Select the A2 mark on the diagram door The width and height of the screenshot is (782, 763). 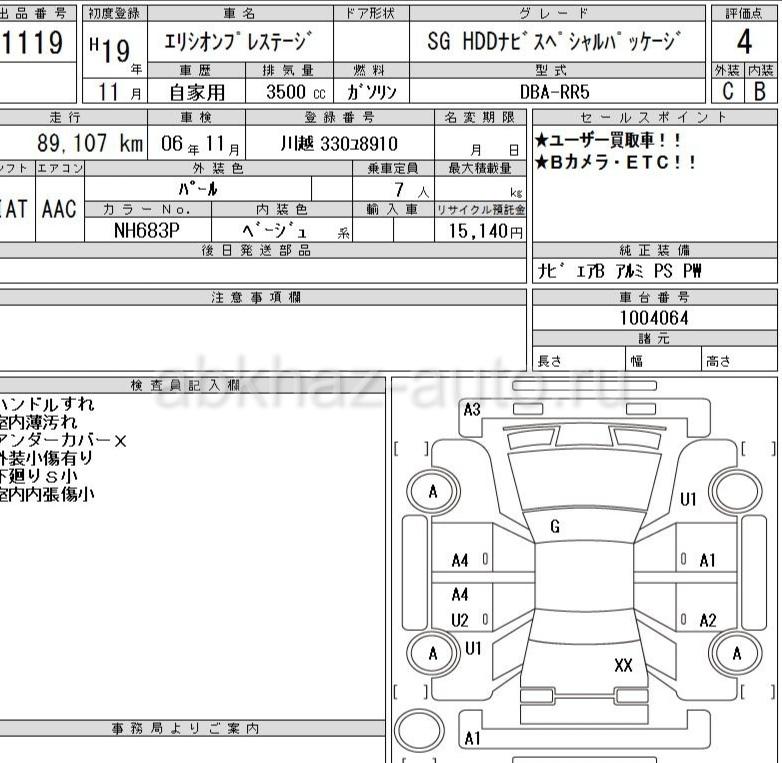coord(708,620)
